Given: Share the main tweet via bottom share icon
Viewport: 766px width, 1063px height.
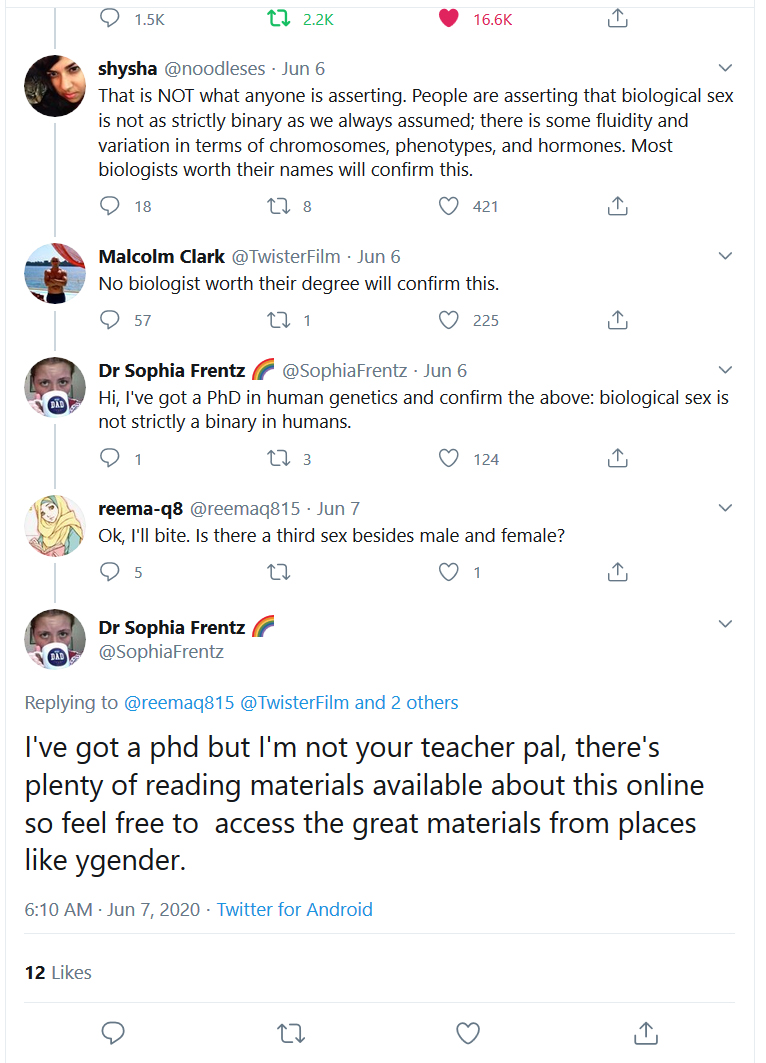Looking at the screenshot, I should [645, 1033].
